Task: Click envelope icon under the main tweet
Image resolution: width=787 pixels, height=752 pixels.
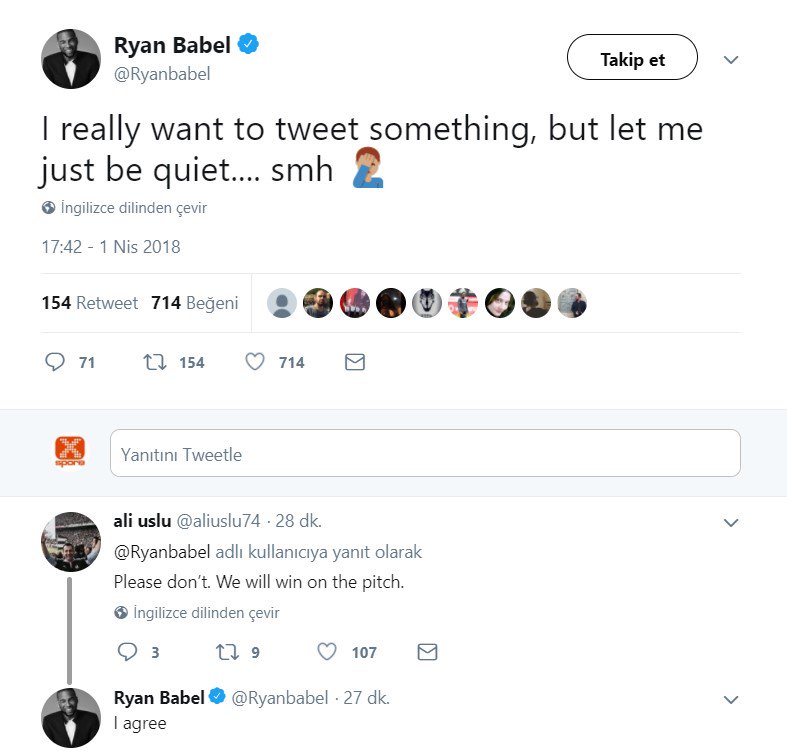Action: 354,362
